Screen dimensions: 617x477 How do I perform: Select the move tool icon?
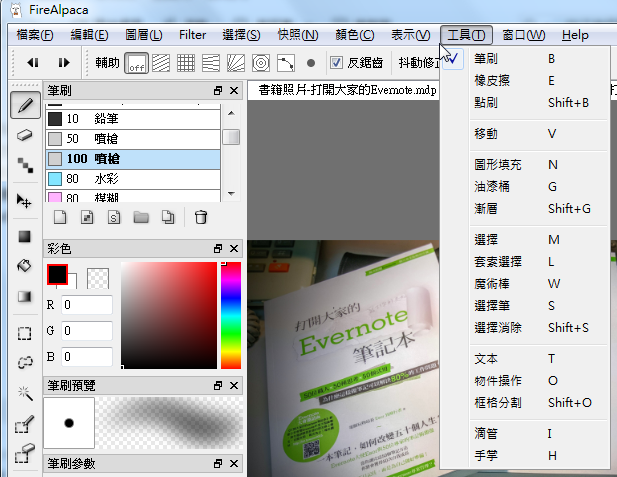pos(24,201)
